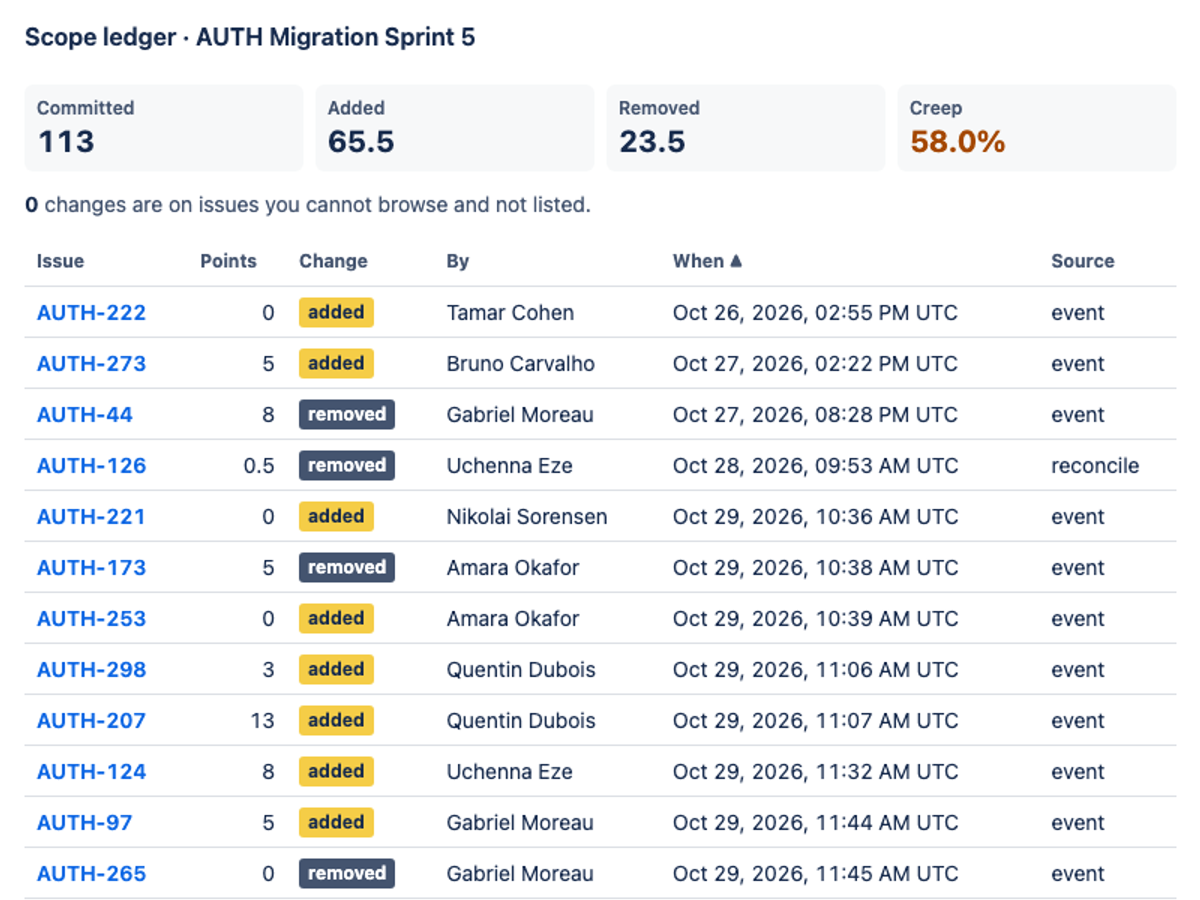
Task: Click the added badge on AUTH-207 row
Action: tap(336, 720)
